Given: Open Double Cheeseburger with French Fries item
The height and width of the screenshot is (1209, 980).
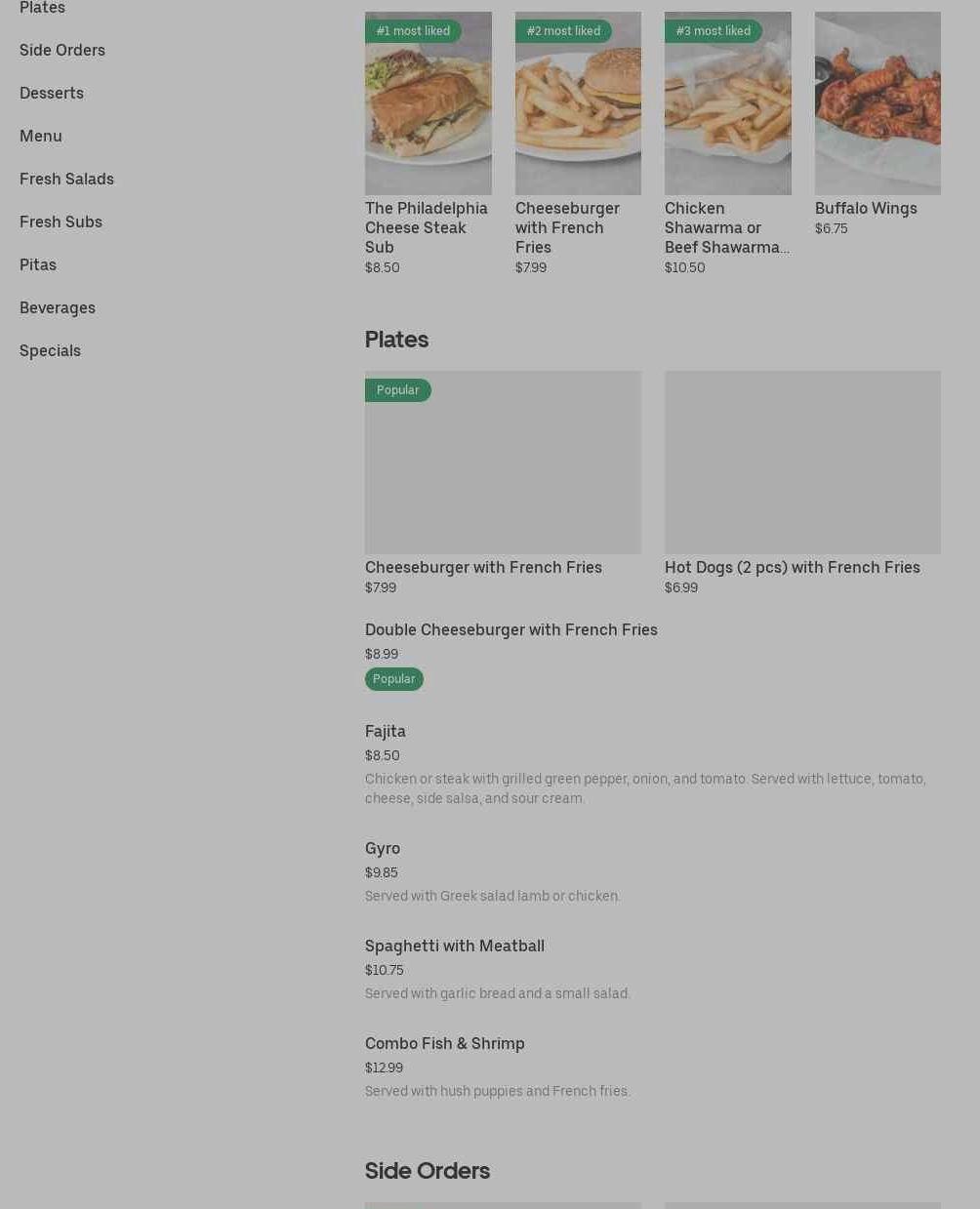Looking at the screenshot, I should pyautogui.click(x=510, y=630).
